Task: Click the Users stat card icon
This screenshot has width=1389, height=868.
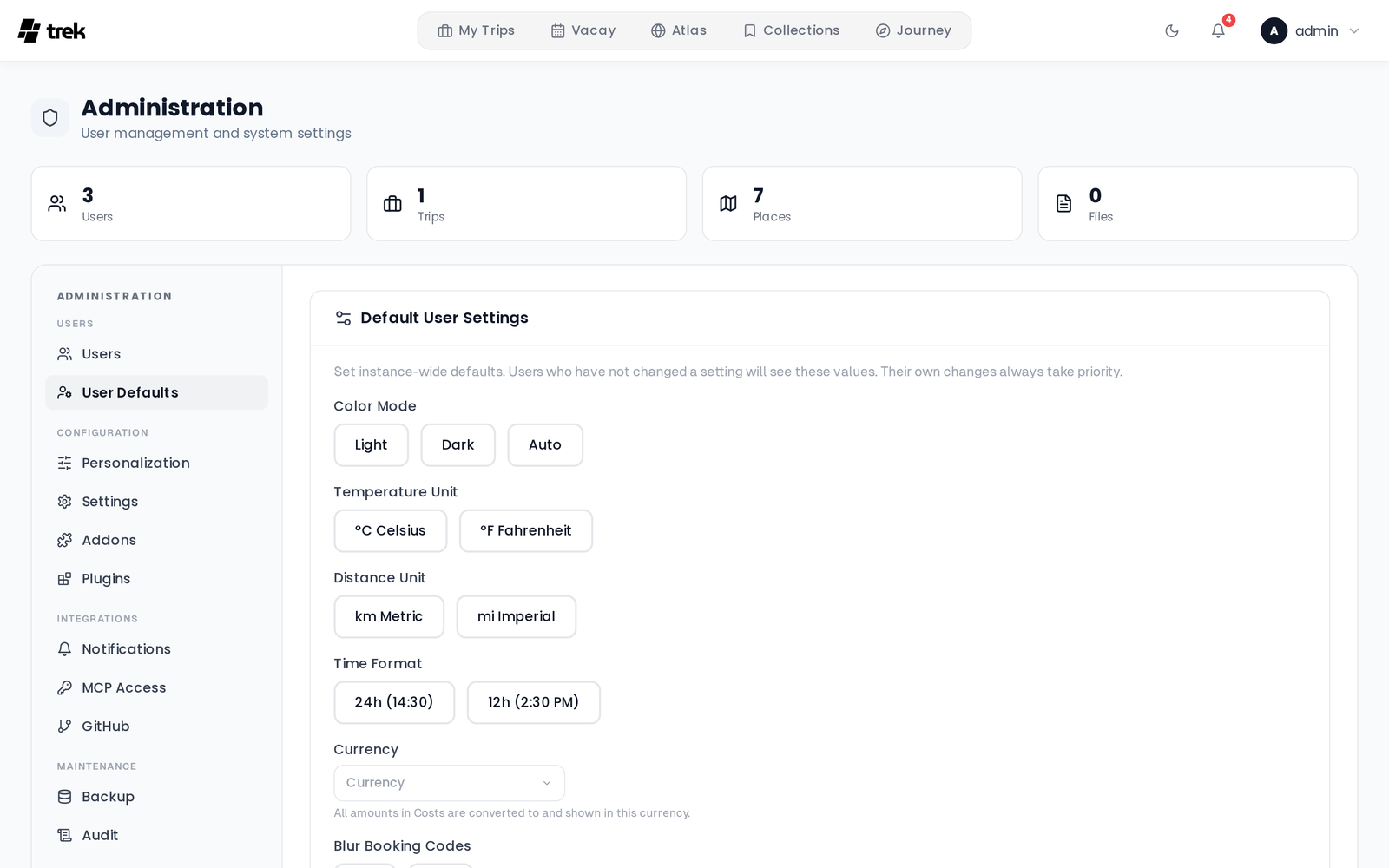Action: 57,204
